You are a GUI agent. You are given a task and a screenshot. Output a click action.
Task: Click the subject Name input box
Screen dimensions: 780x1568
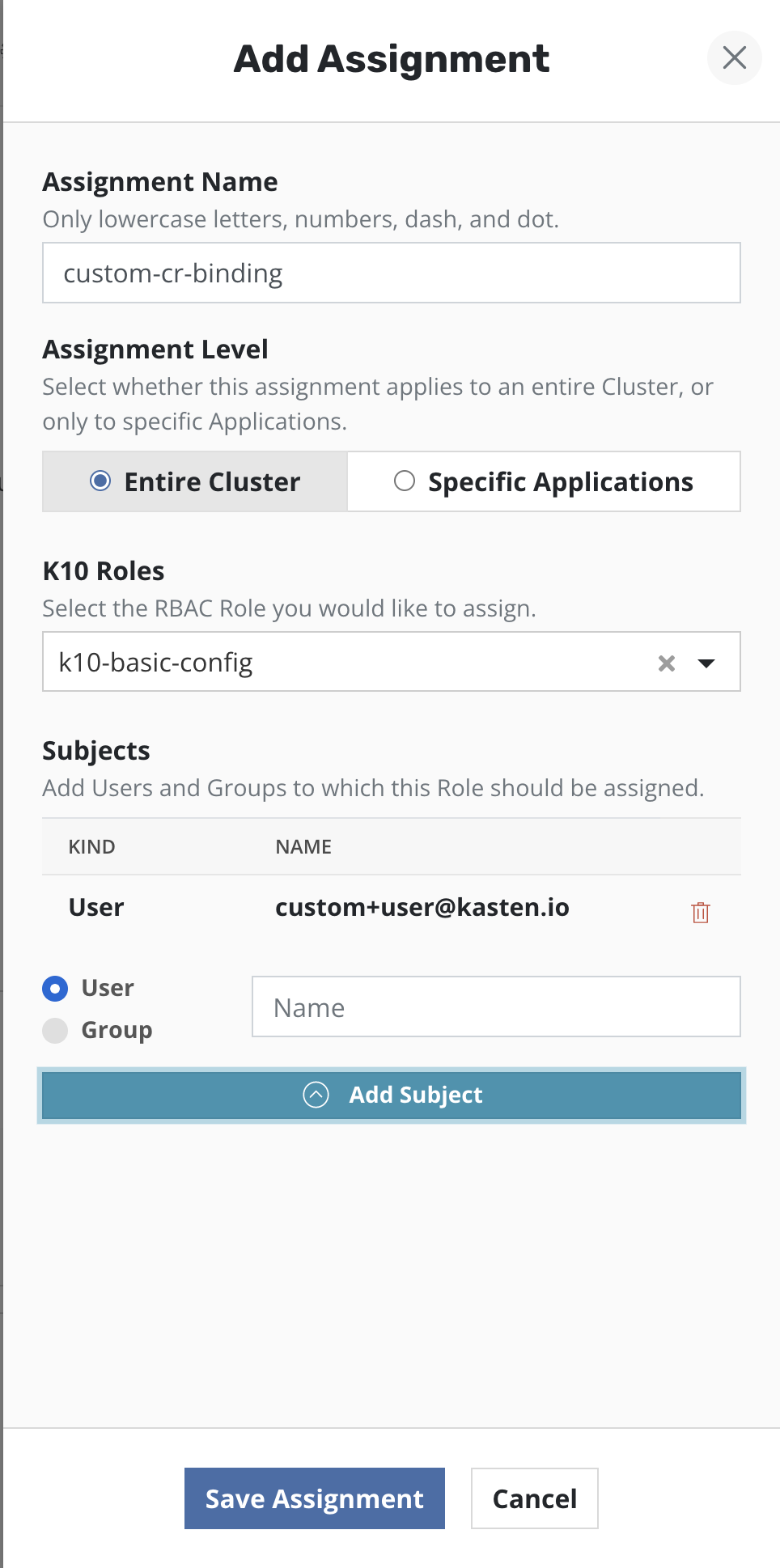coord(495,1007)
